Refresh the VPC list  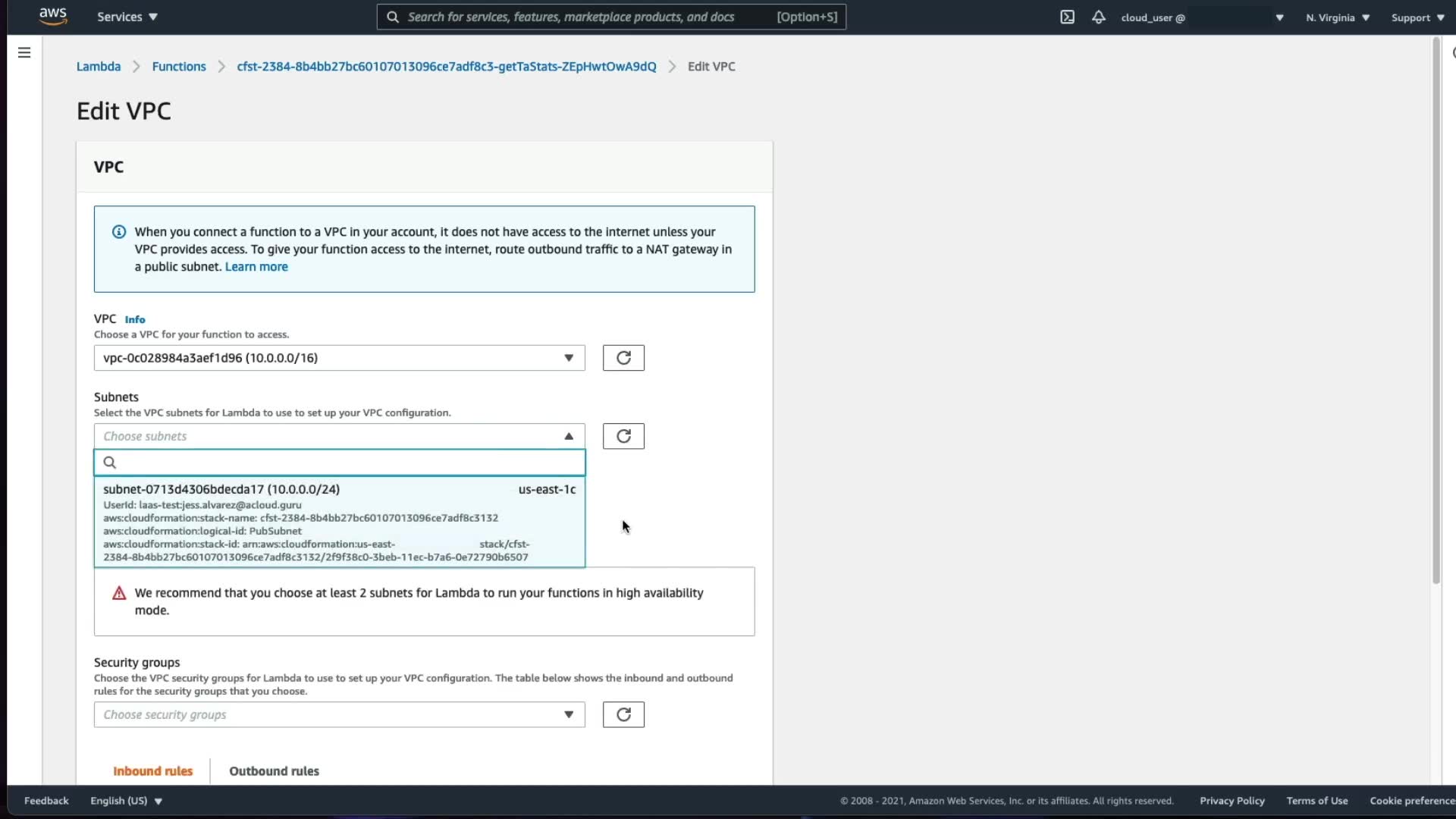pyautogui.click(x=623, y=358)
